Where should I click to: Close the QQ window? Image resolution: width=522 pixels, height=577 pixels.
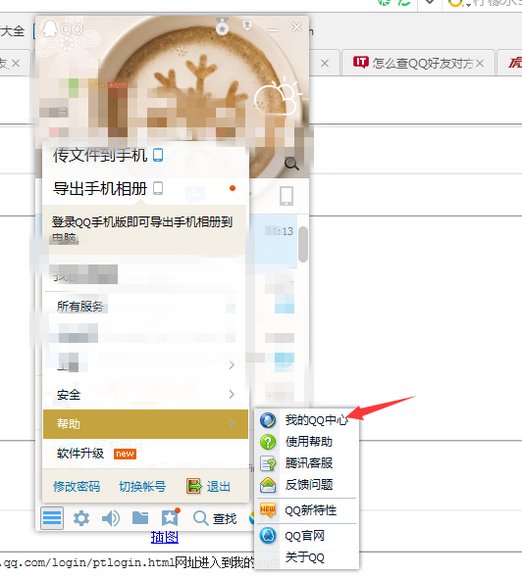(x=296, y=27)
